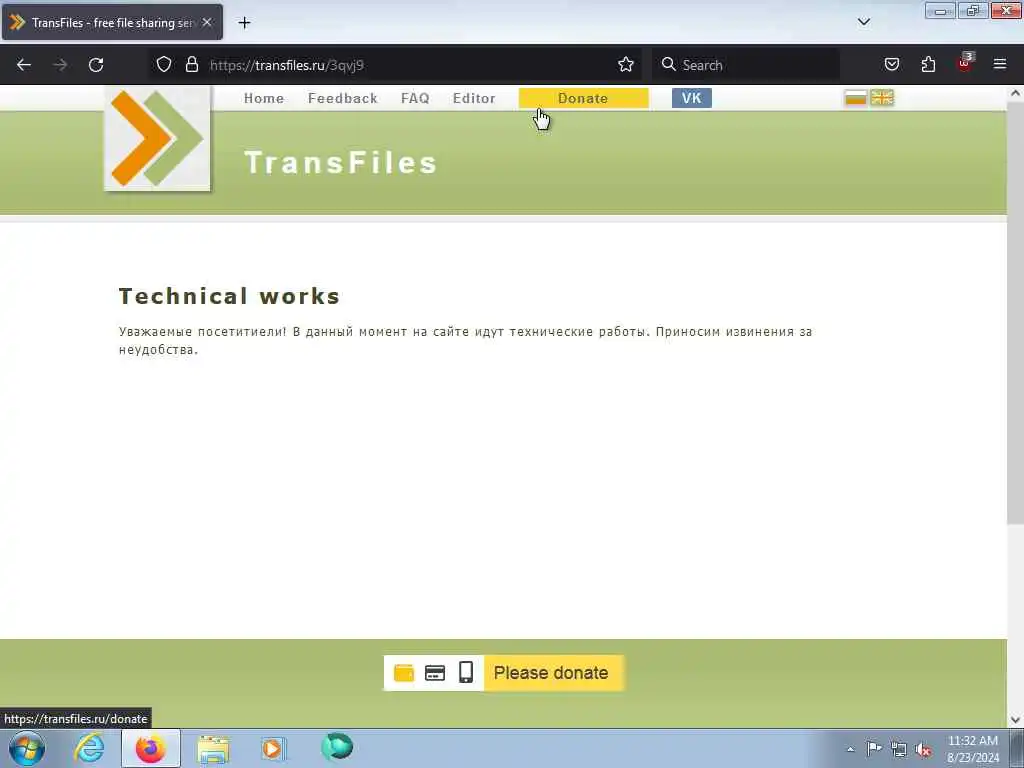Launch Internet Explorer from taskbar
Viewport: 1024px width, 768px height.
[x=89, y=748]
